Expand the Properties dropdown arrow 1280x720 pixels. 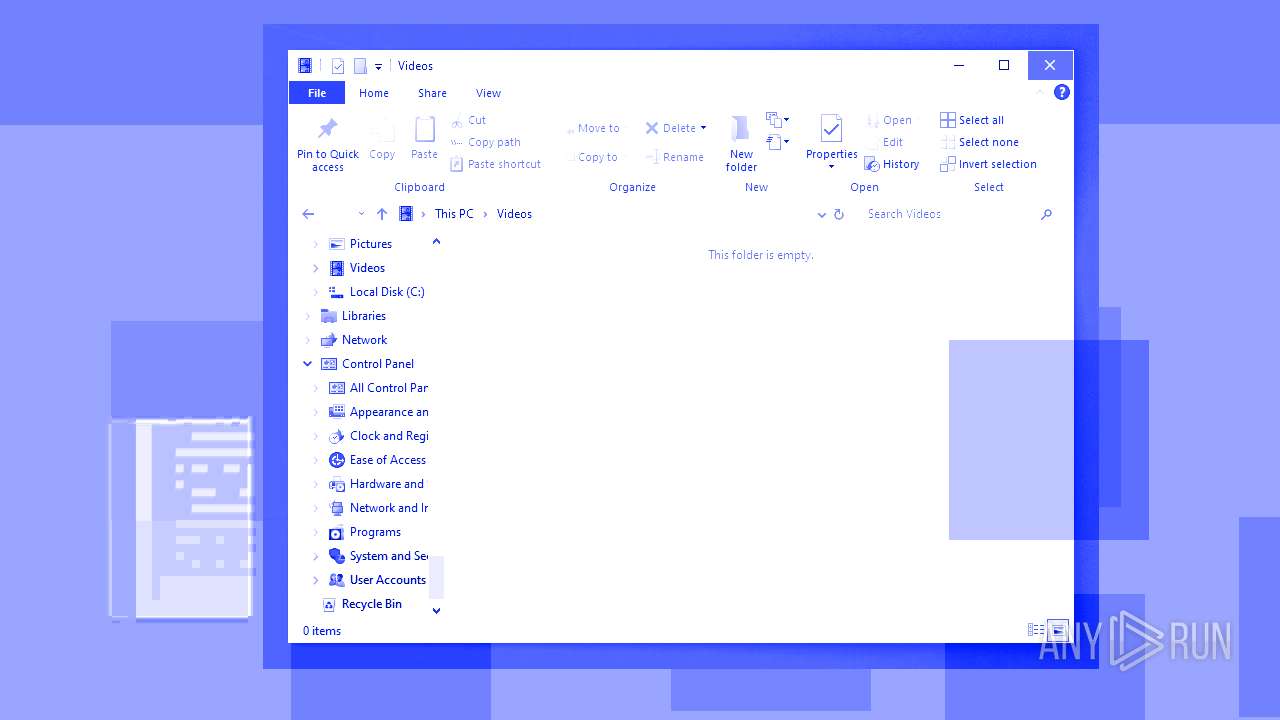(x=832, y=167)
